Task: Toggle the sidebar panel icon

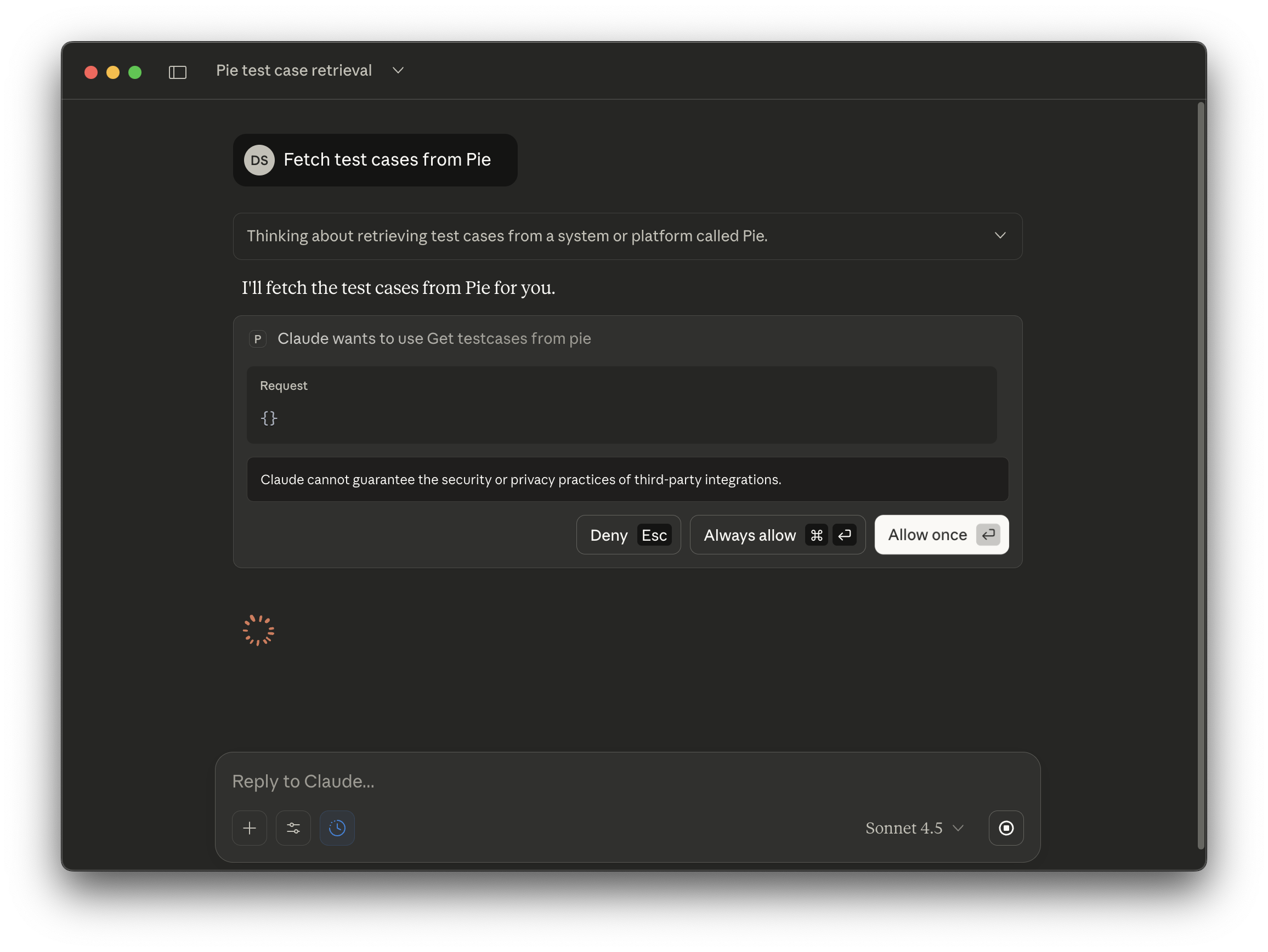Action: [178, 72]
